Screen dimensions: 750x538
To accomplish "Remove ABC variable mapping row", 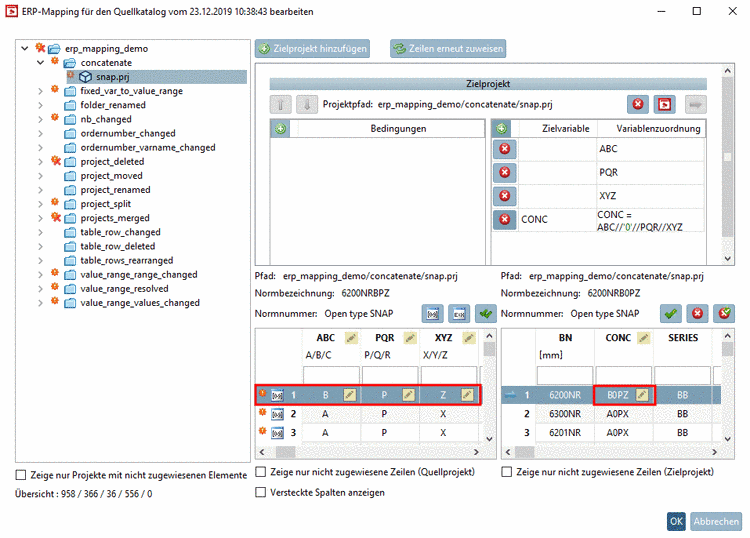I will (504, 149).
